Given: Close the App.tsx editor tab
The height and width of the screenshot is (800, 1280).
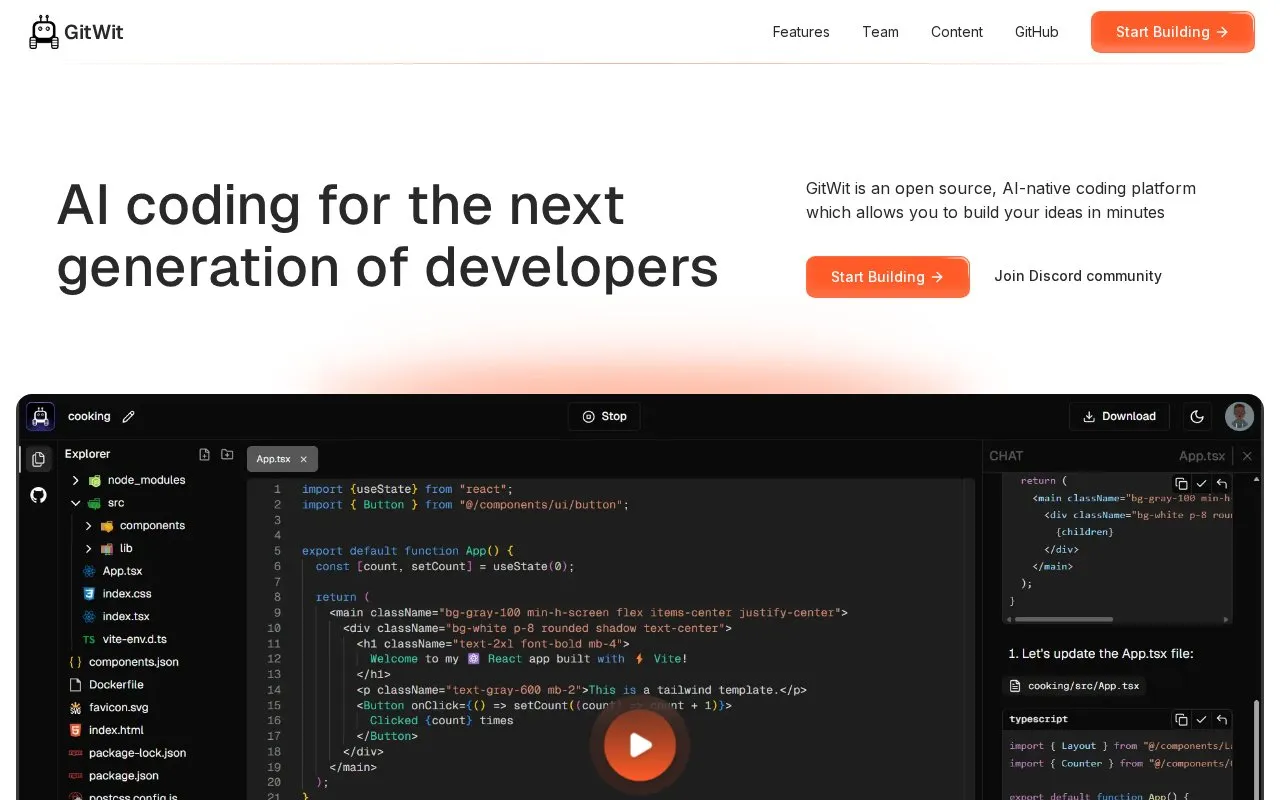Looking at the screenshot, I should point(304,459).
